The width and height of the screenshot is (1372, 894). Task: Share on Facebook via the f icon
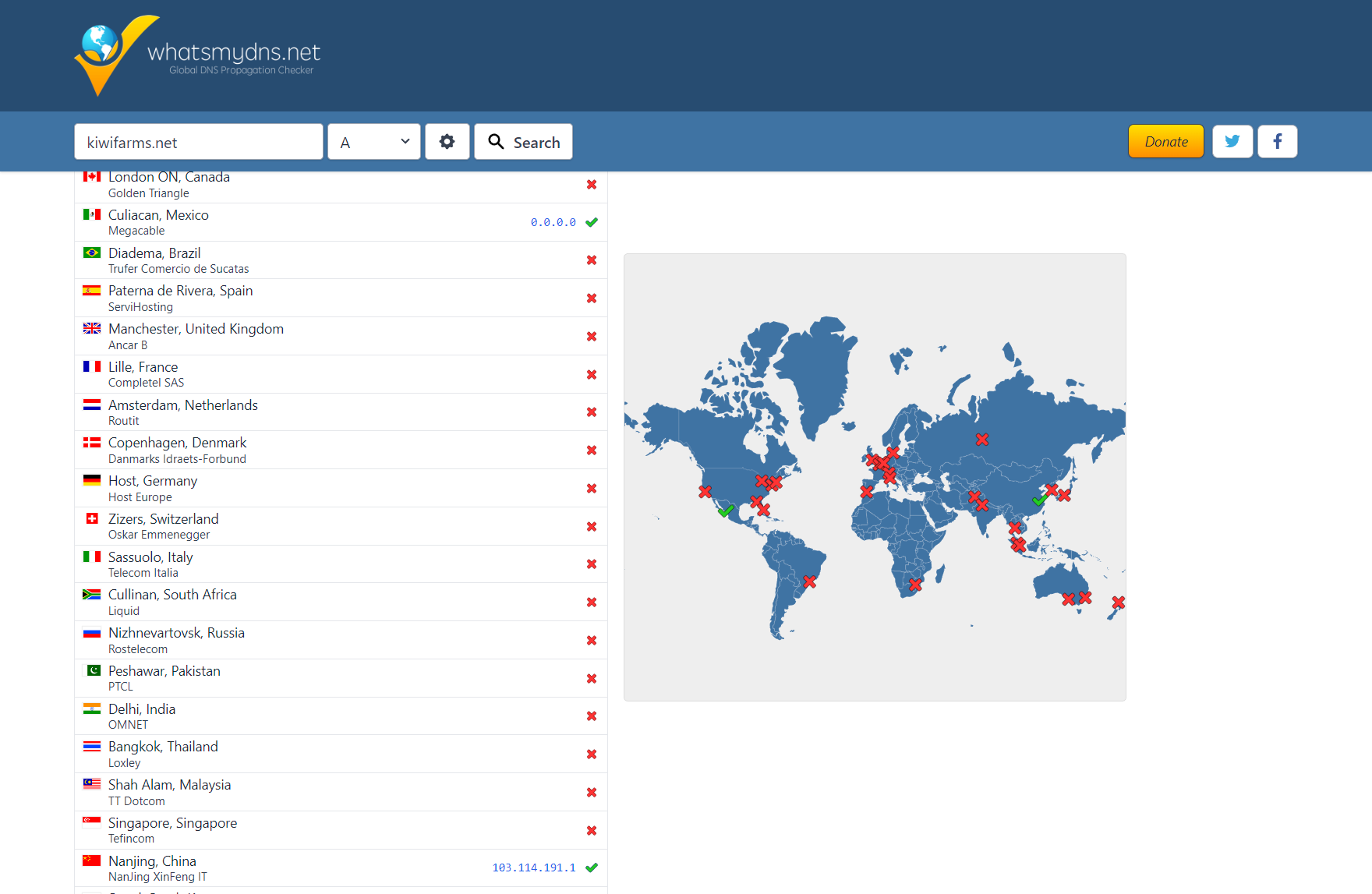1278,142
